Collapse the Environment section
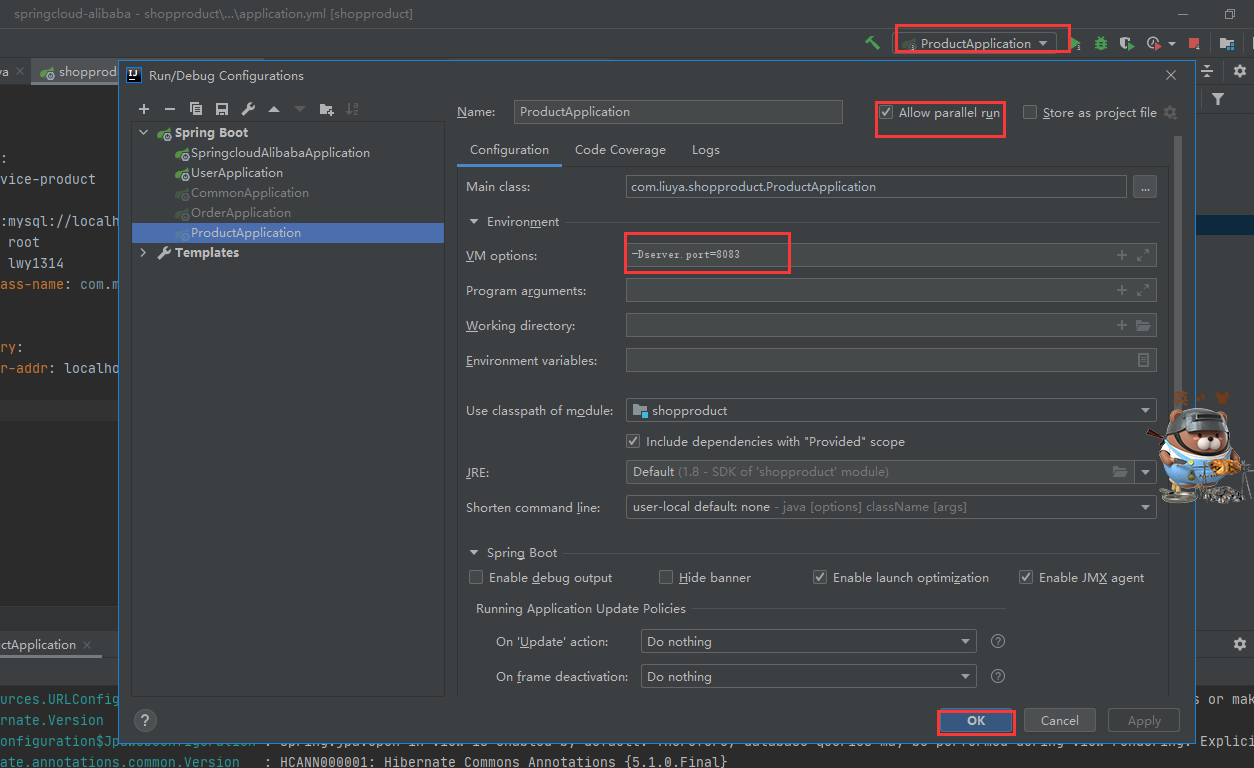The image size is (1254, 768). click(473, 222)
